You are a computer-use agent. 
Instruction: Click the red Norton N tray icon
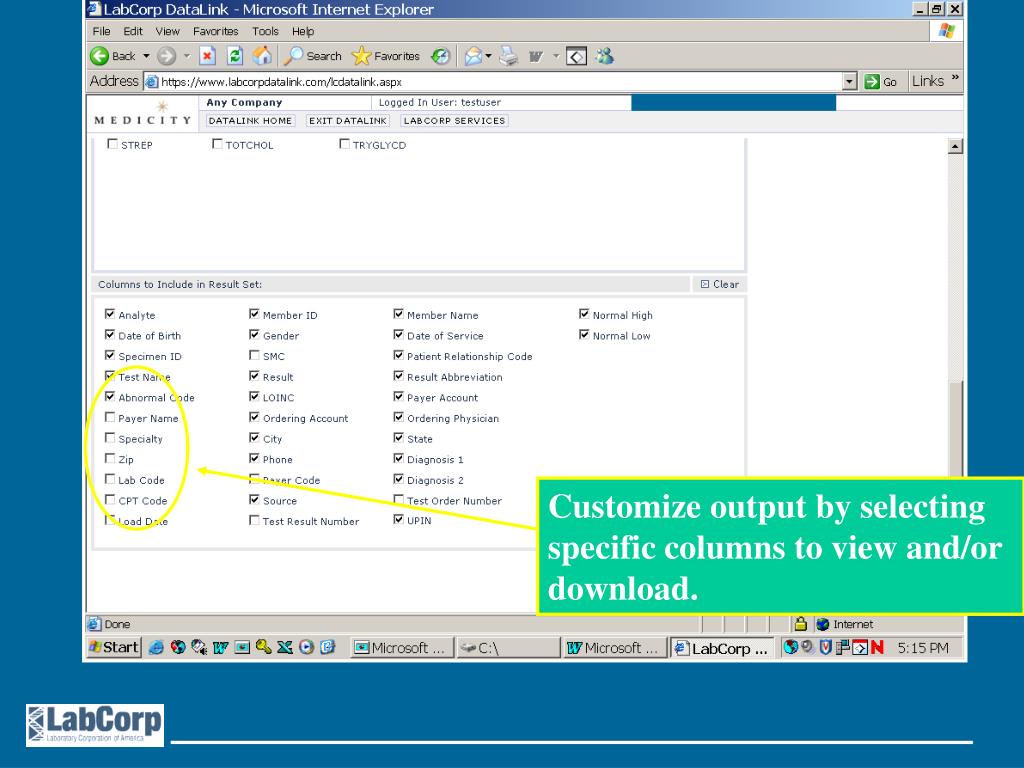pyautogui.click(x=877, y=647)
